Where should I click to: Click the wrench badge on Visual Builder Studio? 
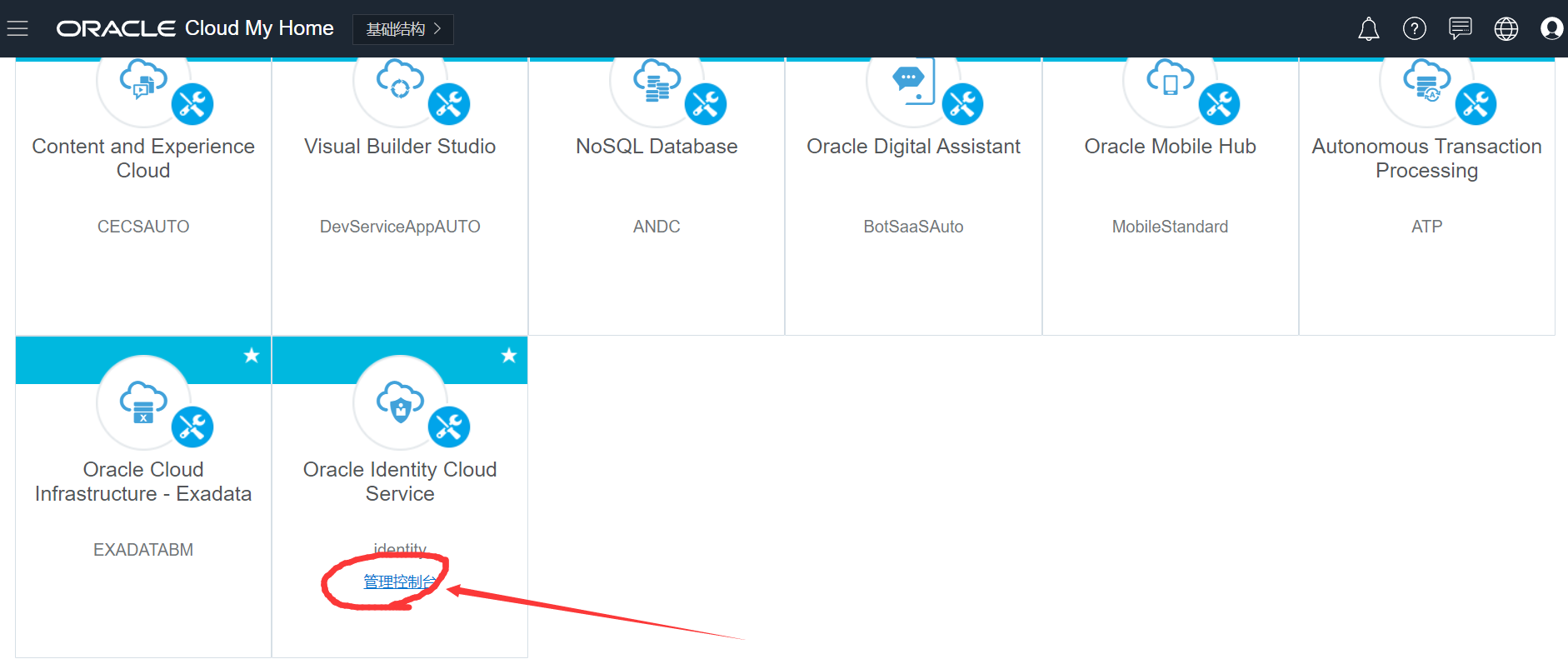pyautogui.click(x=449, y=104)
